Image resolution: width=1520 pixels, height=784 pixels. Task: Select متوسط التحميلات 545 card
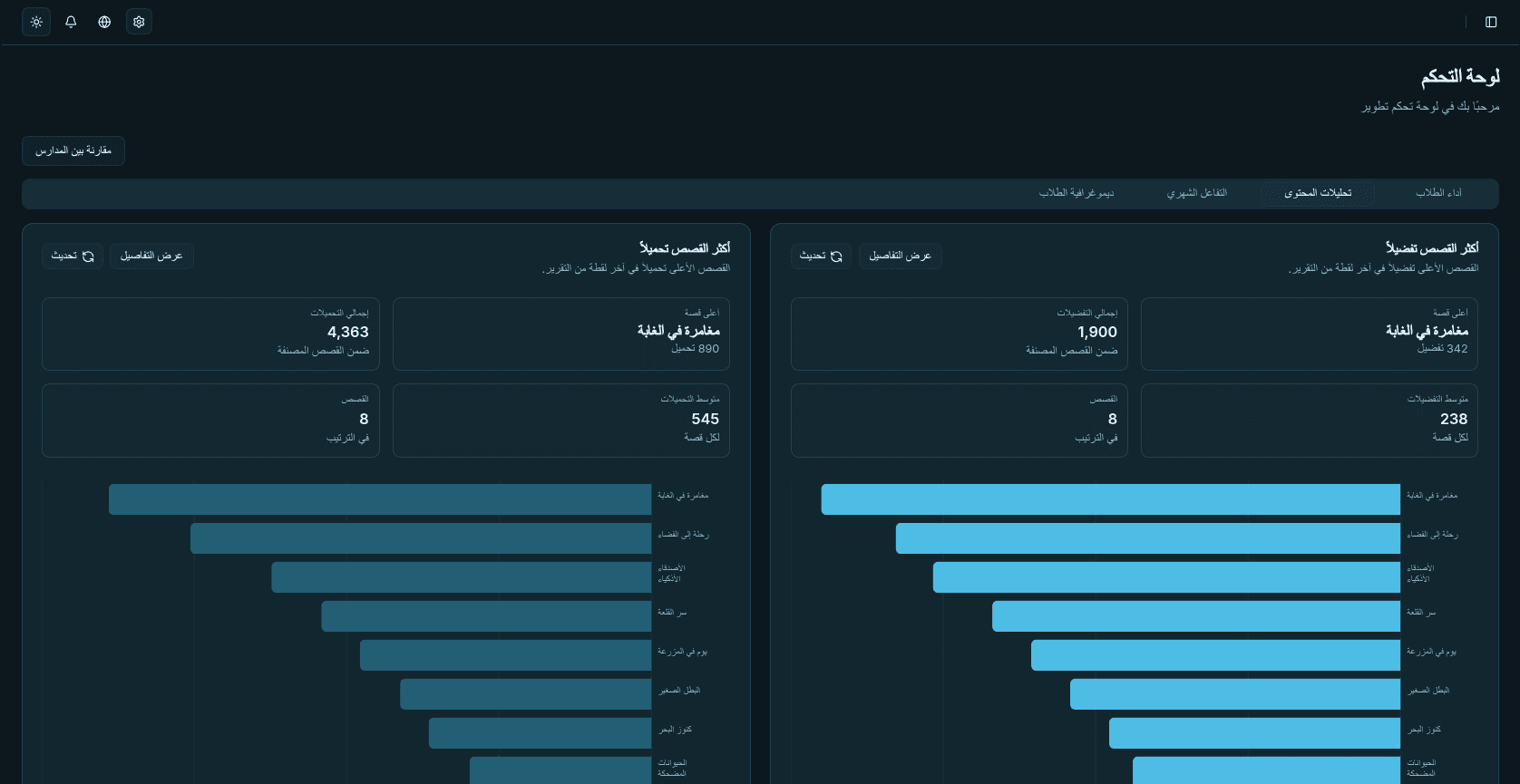pyautogui.click(x=561, y=421)
